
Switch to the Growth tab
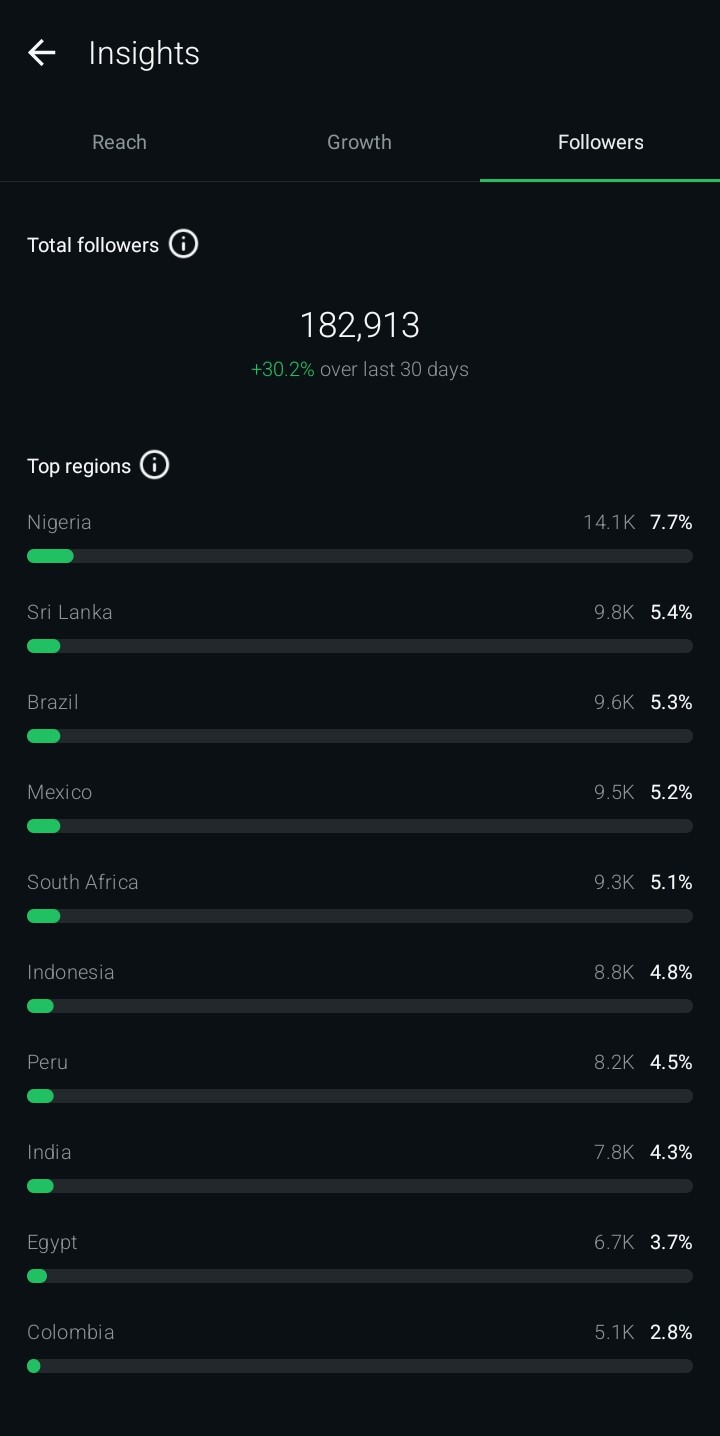click(359, 142)
